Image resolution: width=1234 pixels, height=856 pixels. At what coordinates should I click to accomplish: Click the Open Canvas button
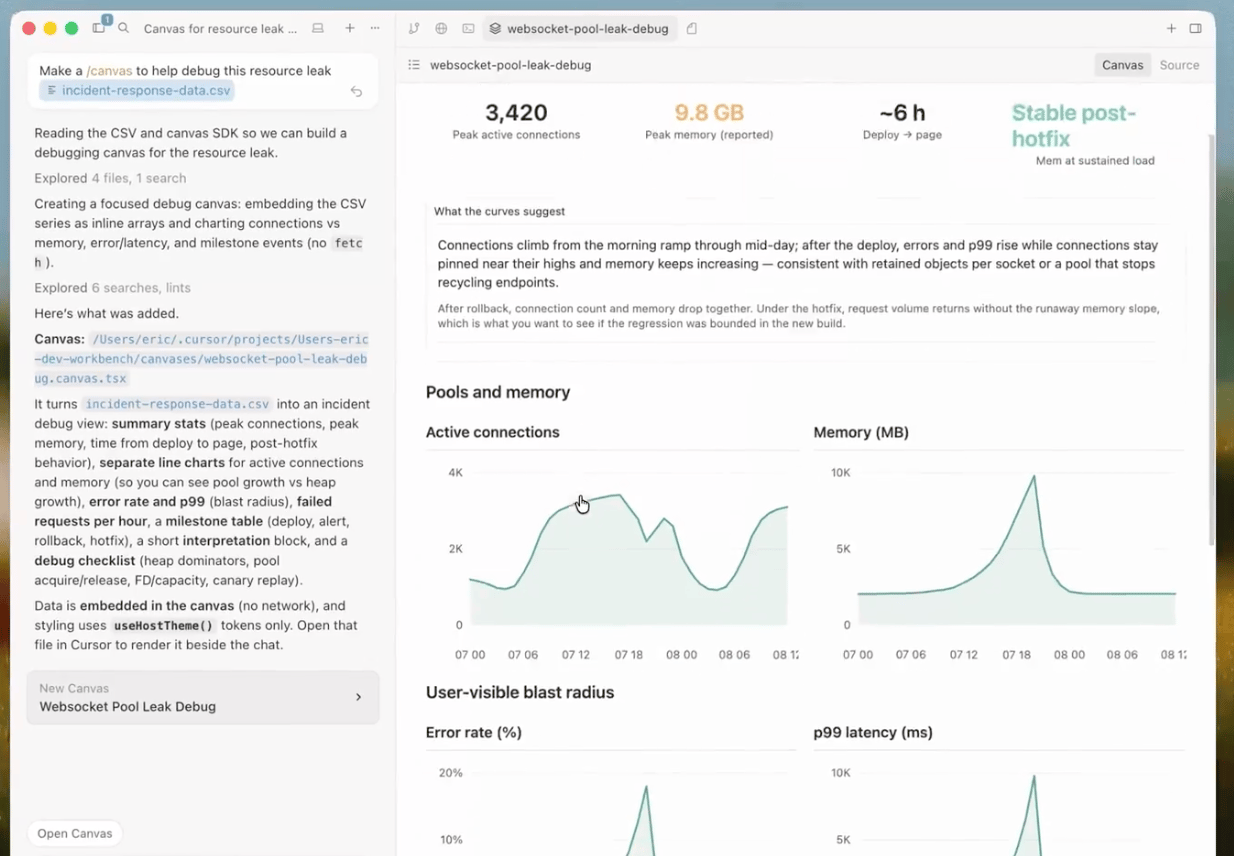[75, 833]
